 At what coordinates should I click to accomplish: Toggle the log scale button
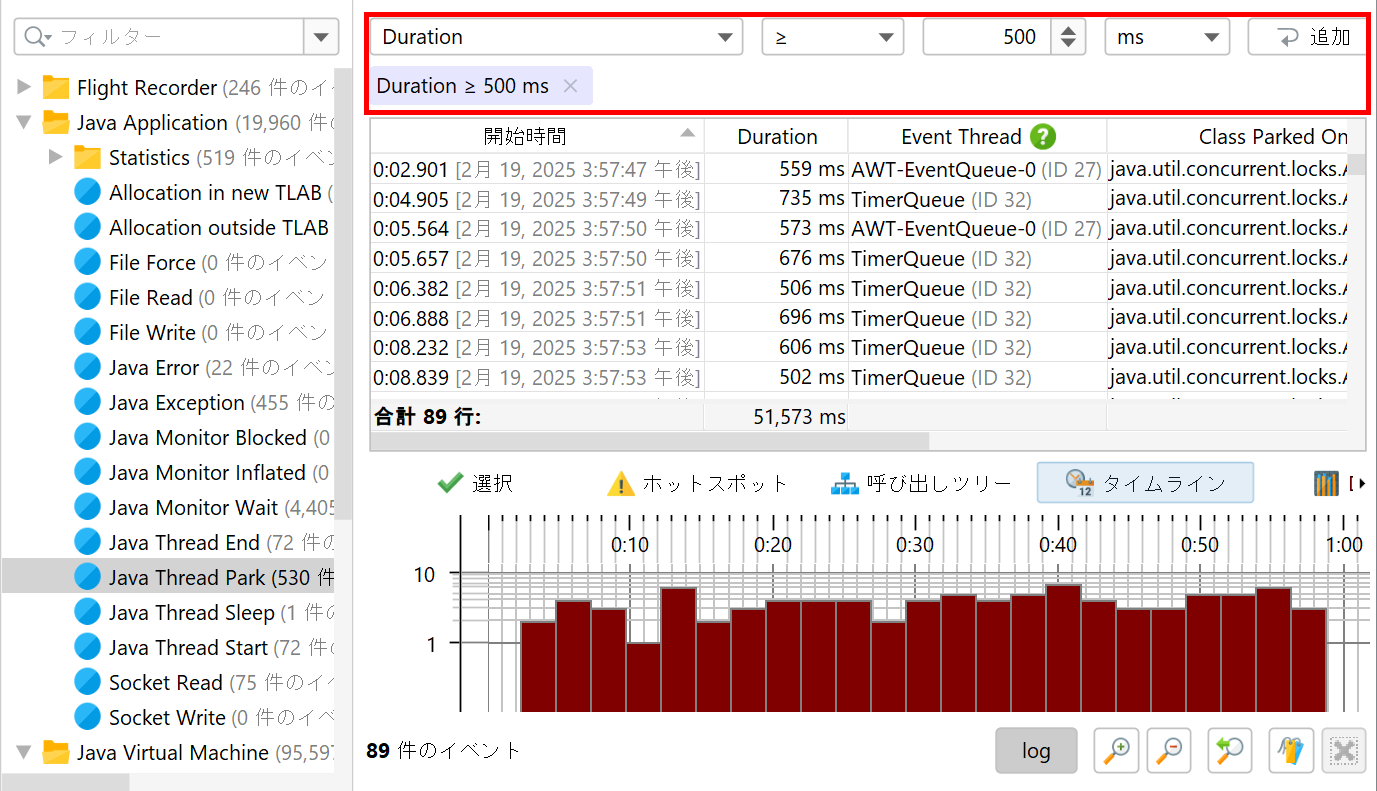[x=1036, y=751]
